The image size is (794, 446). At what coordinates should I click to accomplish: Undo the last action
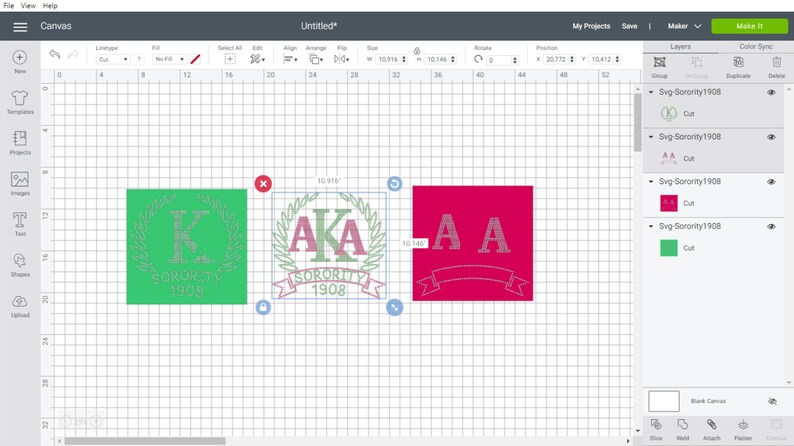tap(55, 54)
